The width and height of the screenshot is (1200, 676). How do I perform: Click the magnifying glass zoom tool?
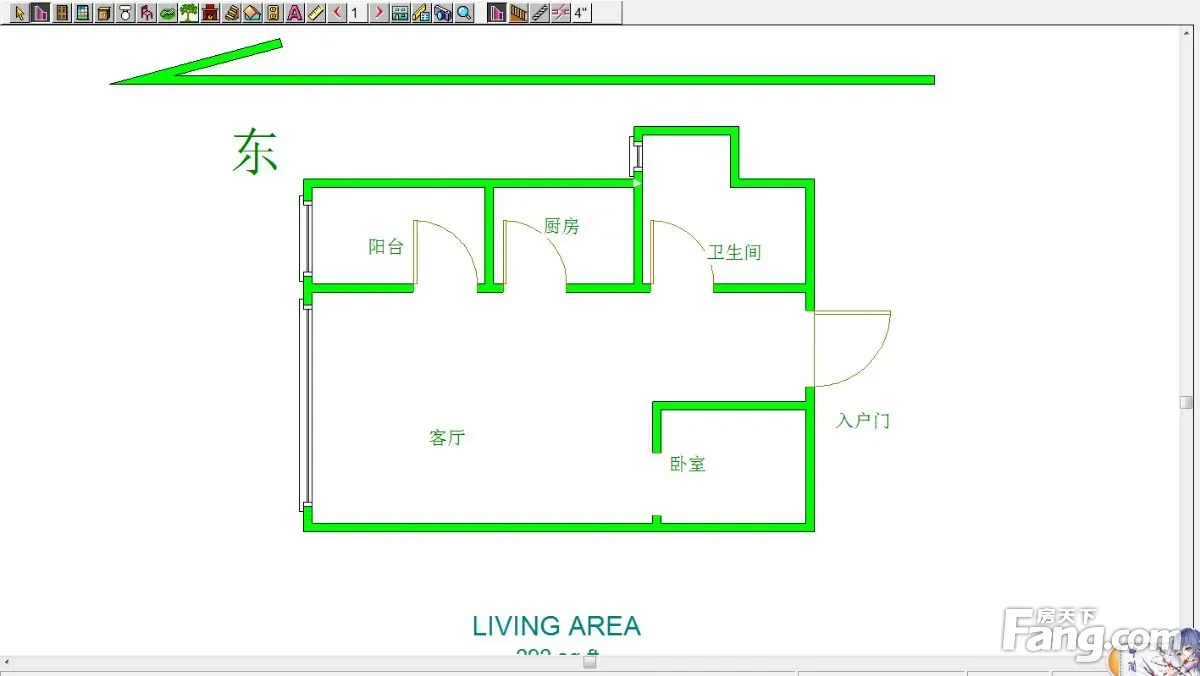click(464, 13)
